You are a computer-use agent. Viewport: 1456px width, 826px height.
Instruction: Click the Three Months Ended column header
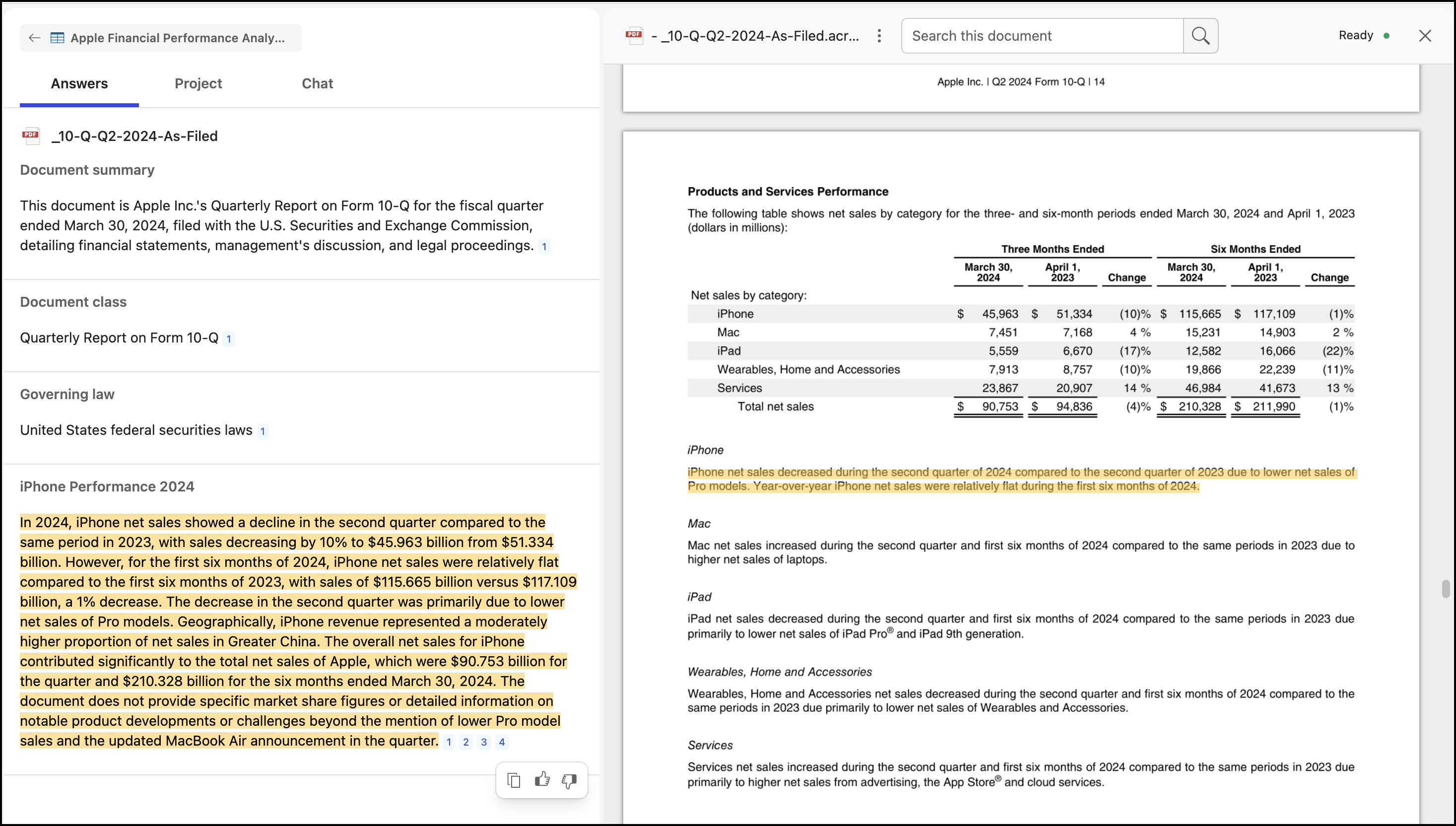pos(1053,249)
